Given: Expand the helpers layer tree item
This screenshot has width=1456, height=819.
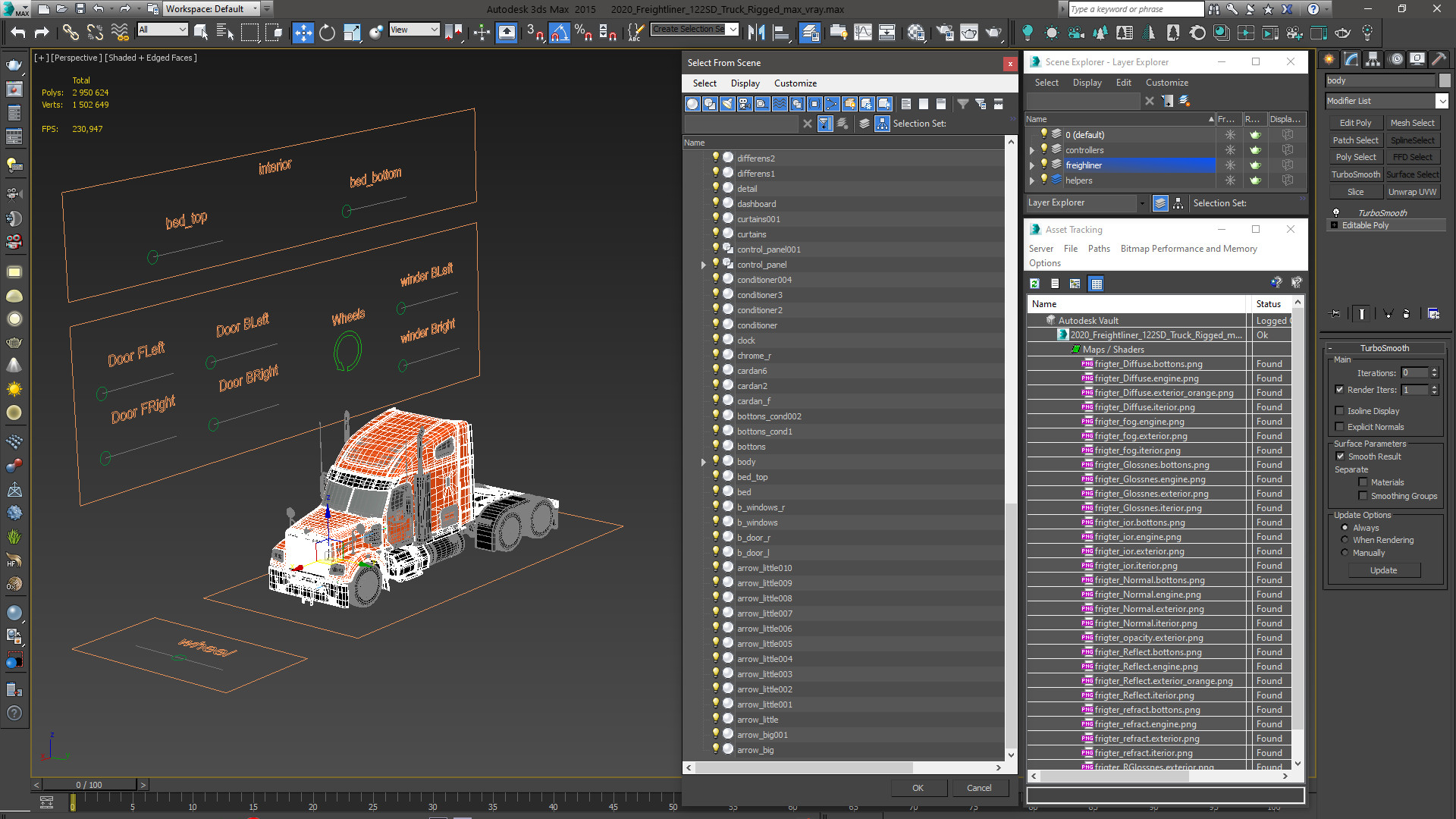Looking at the screenshot, I should coord(1033,179).
